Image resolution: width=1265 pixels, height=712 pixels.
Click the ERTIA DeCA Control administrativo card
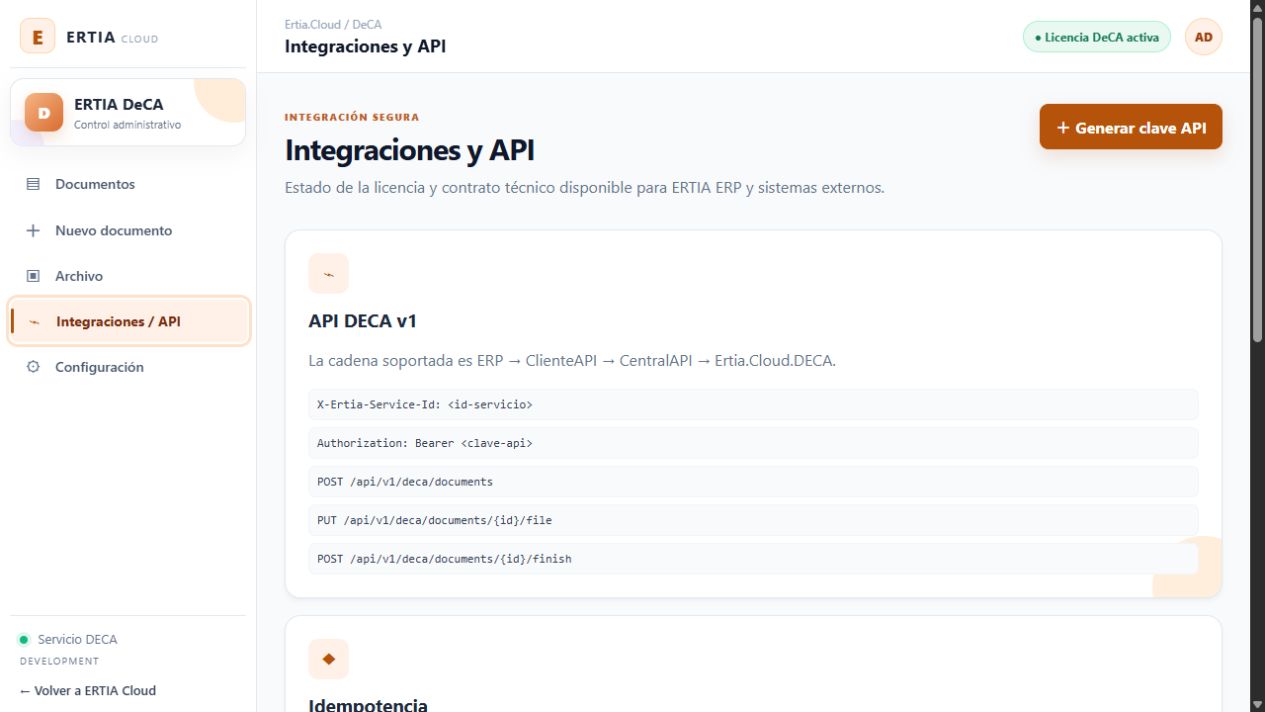(x=128, y=113)
